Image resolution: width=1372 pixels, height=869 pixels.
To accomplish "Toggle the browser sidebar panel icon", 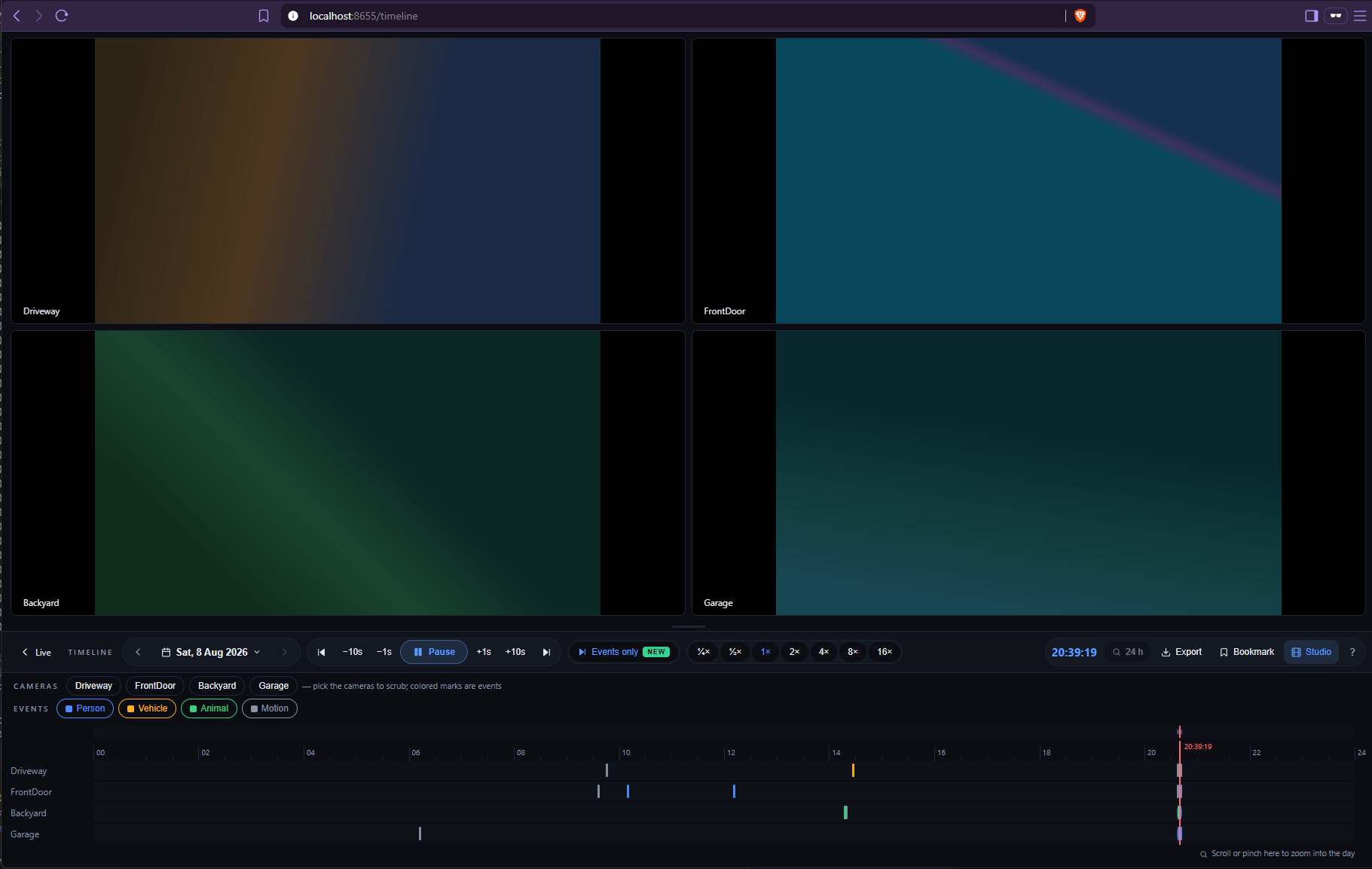I will click(x=1311, y=16).
